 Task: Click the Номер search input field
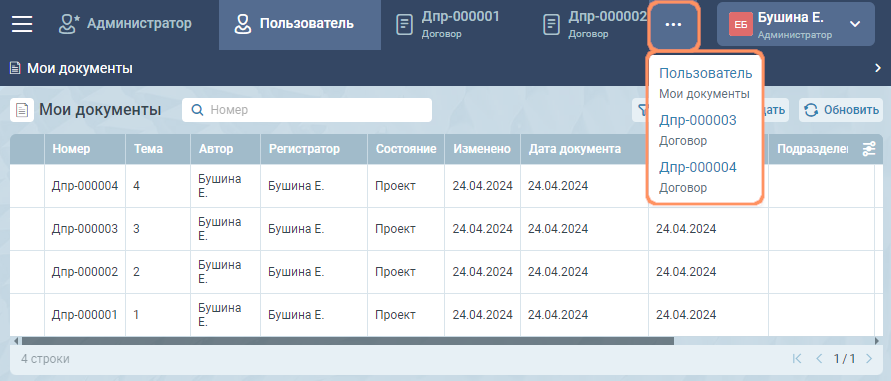(307, 110)
